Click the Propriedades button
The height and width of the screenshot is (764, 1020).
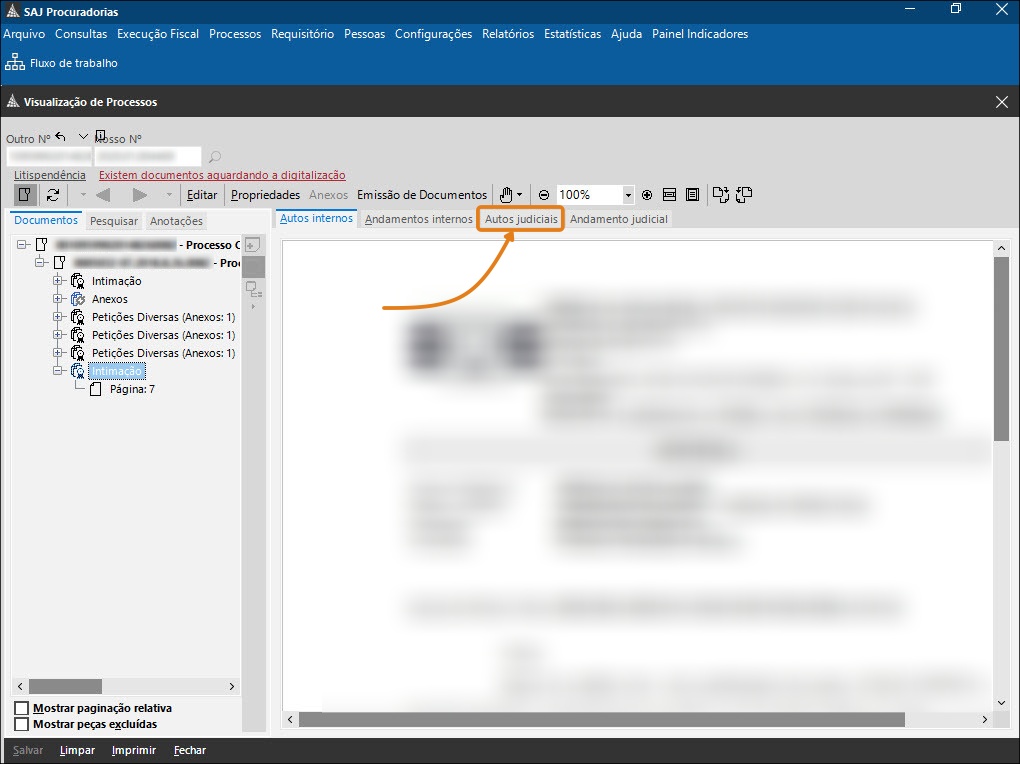(265, 195)
